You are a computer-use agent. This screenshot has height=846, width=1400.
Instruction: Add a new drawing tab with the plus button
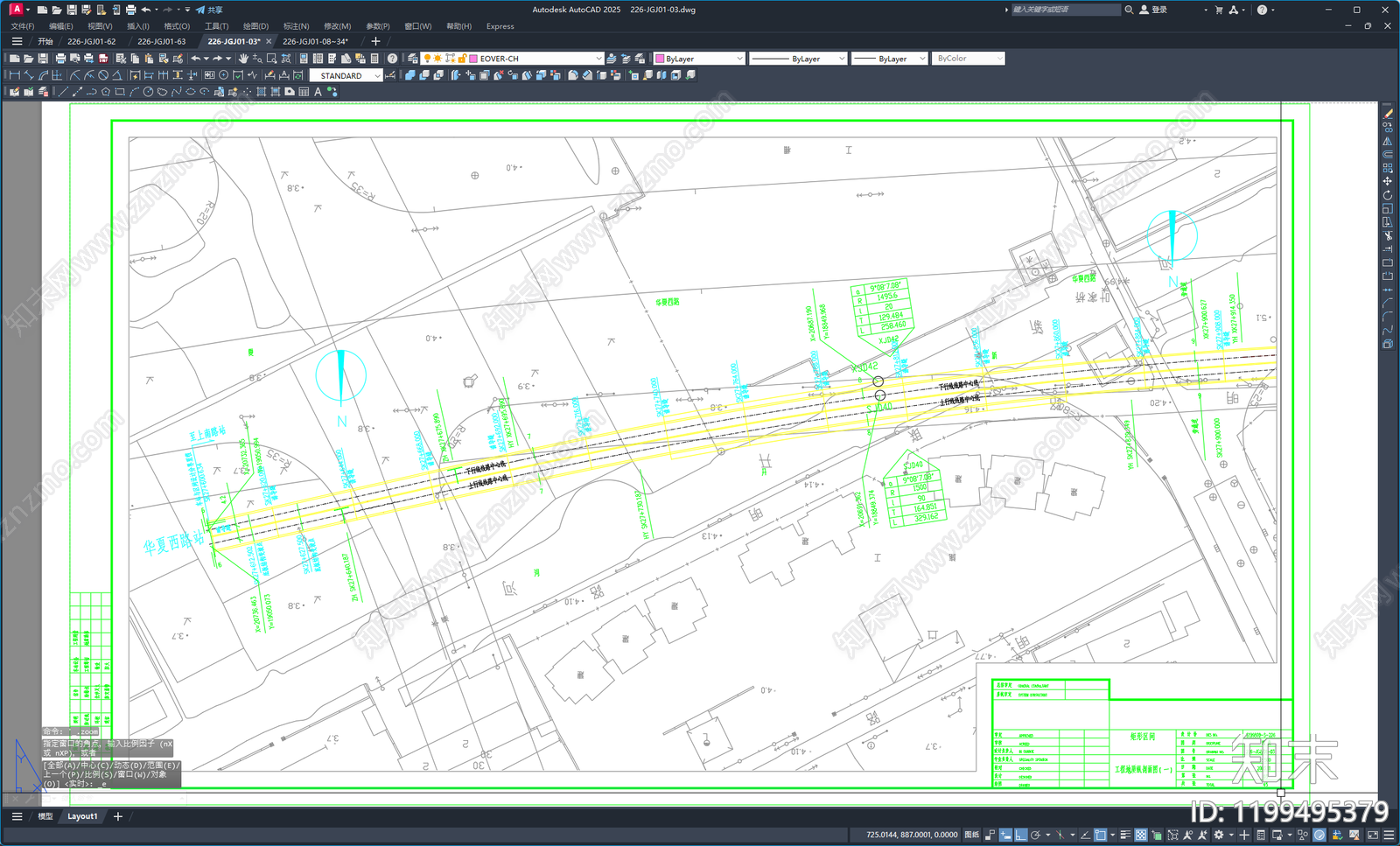click(376, 41)
